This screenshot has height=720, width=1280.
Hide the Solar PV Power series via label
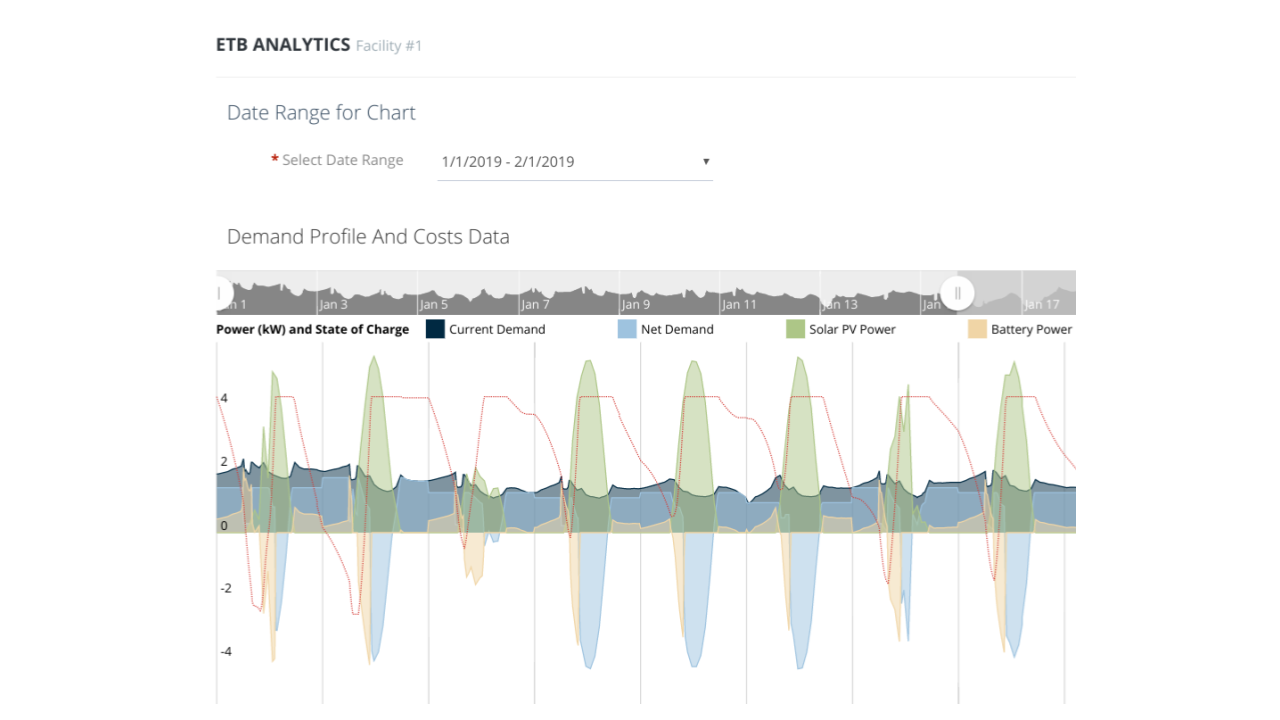[x=852, y=329]
